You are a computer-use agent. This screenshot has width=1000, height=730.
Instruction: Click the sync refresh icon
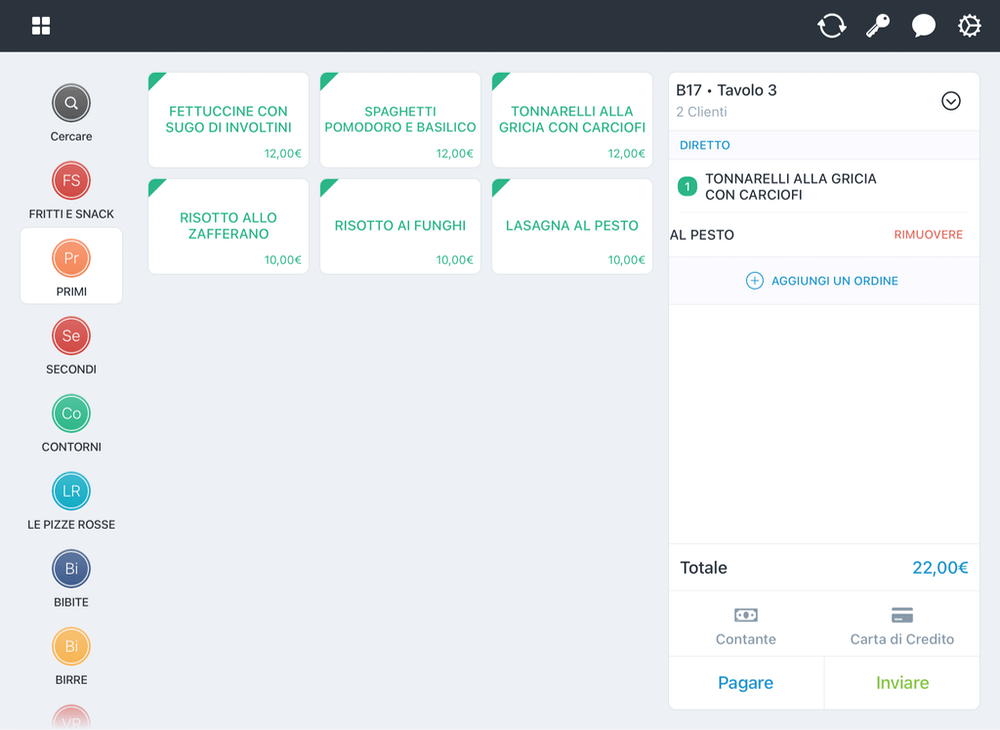pyautogui.click(x=832, y=26)
